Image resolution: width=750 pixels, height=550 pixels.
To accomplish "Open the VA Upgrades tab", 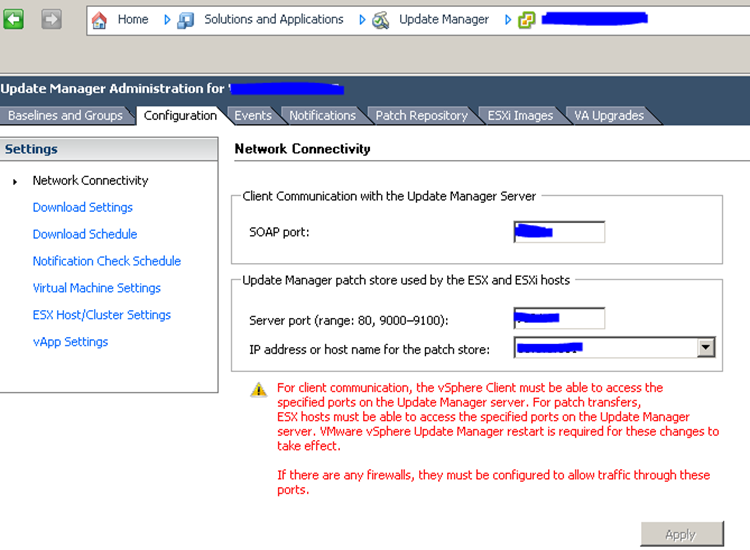I will click(609, 116).
